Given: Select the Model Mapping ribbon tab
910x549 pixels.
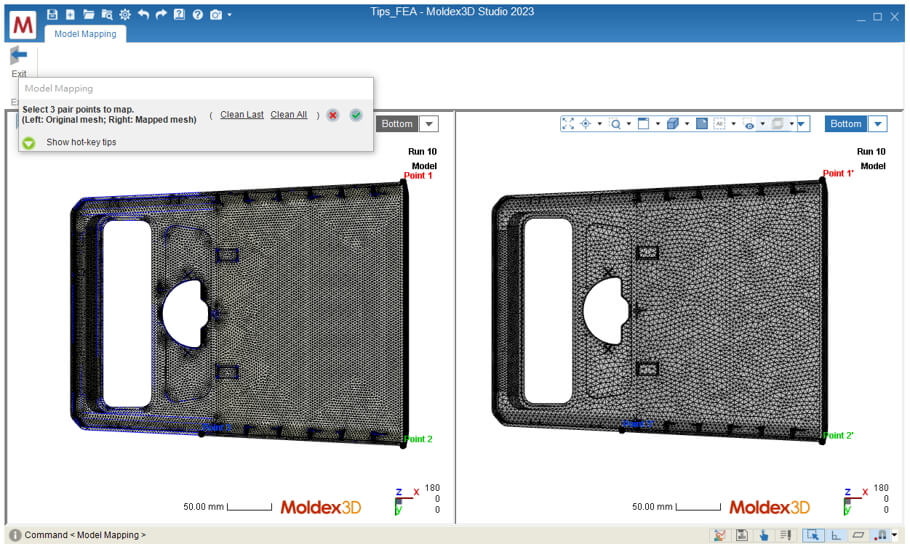Looking at the screenshot, I should (85, 34).
